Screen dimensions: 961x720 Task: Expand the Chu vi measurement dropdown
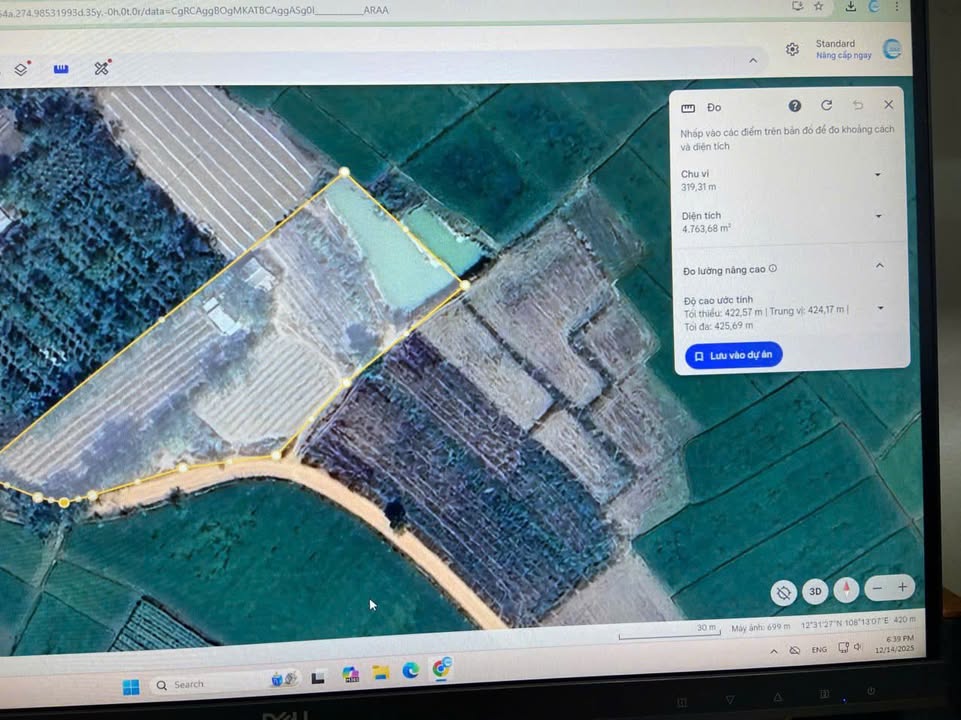point(877,174)
